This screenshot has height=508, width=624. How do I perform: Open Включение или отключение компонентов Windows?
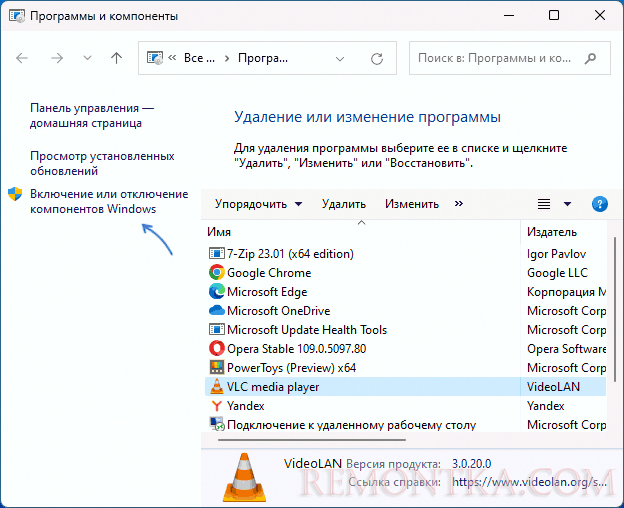109,201
